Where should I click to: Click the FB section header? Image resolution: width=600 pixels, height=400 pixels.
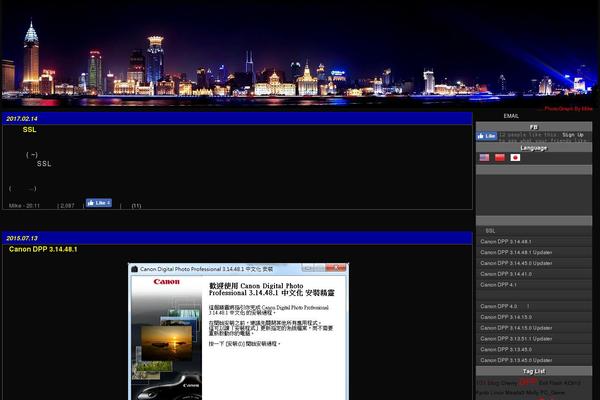click(533, 127)
